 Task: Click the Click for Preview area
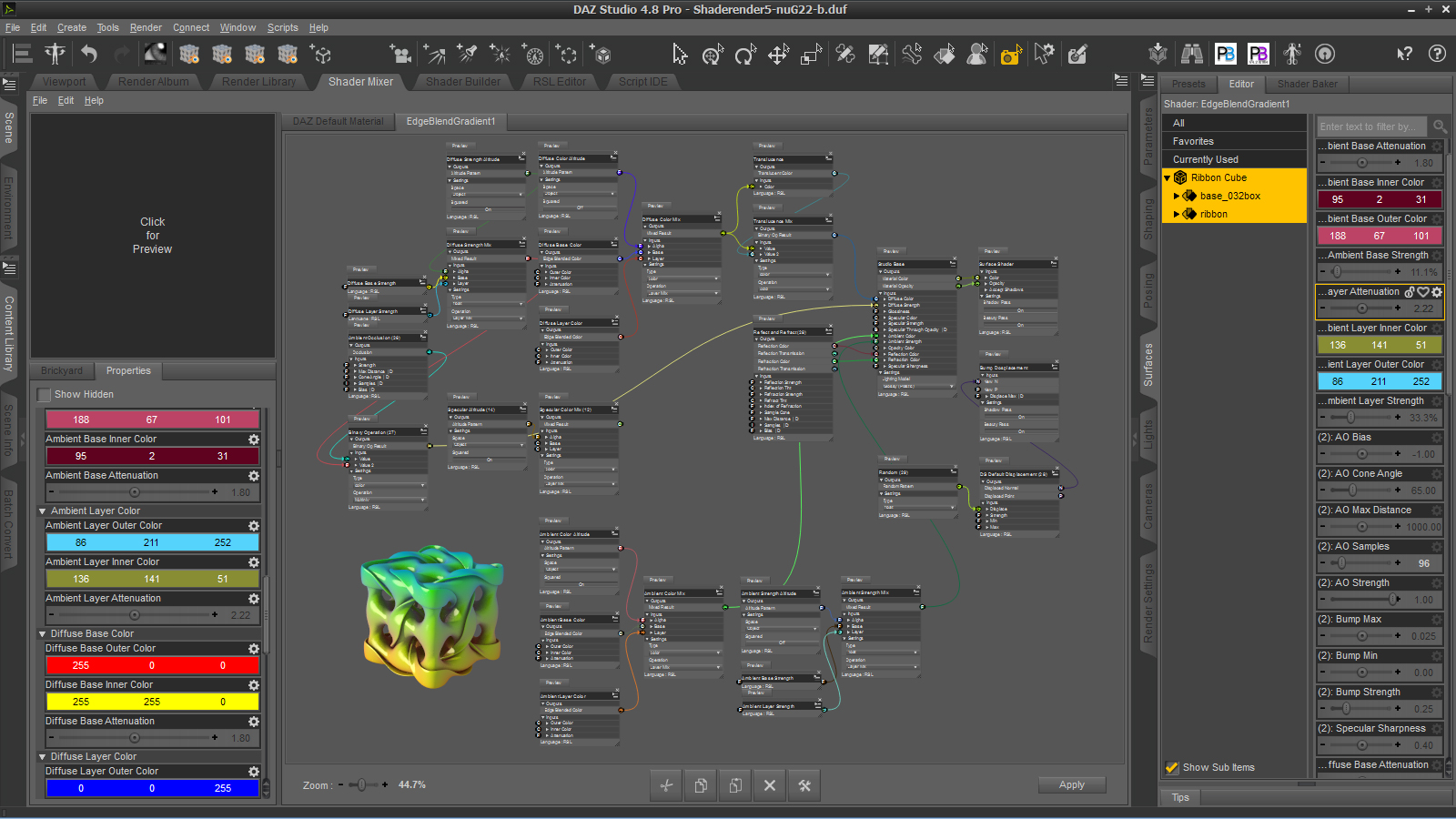click(152, 236)
